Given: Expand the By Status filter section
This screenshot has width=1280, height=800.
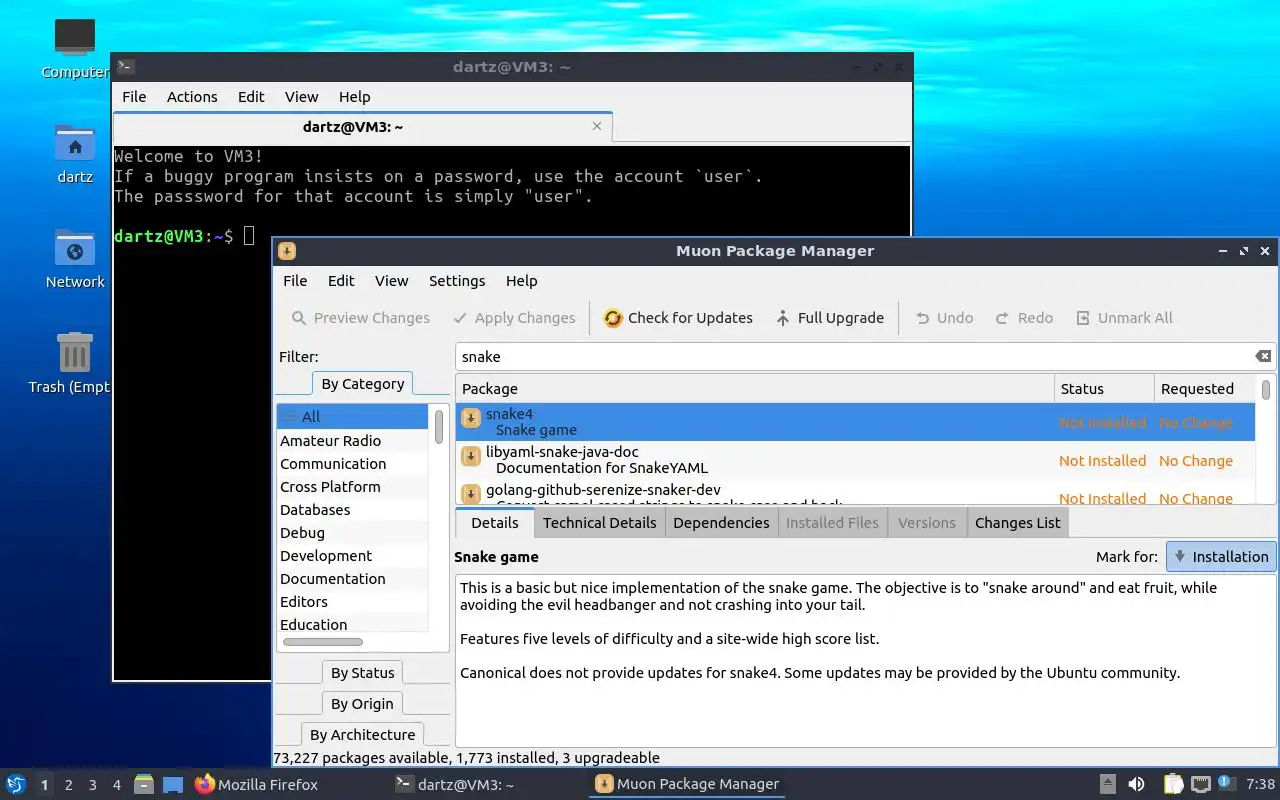Looking at the screenshot, I should point(362,673).
